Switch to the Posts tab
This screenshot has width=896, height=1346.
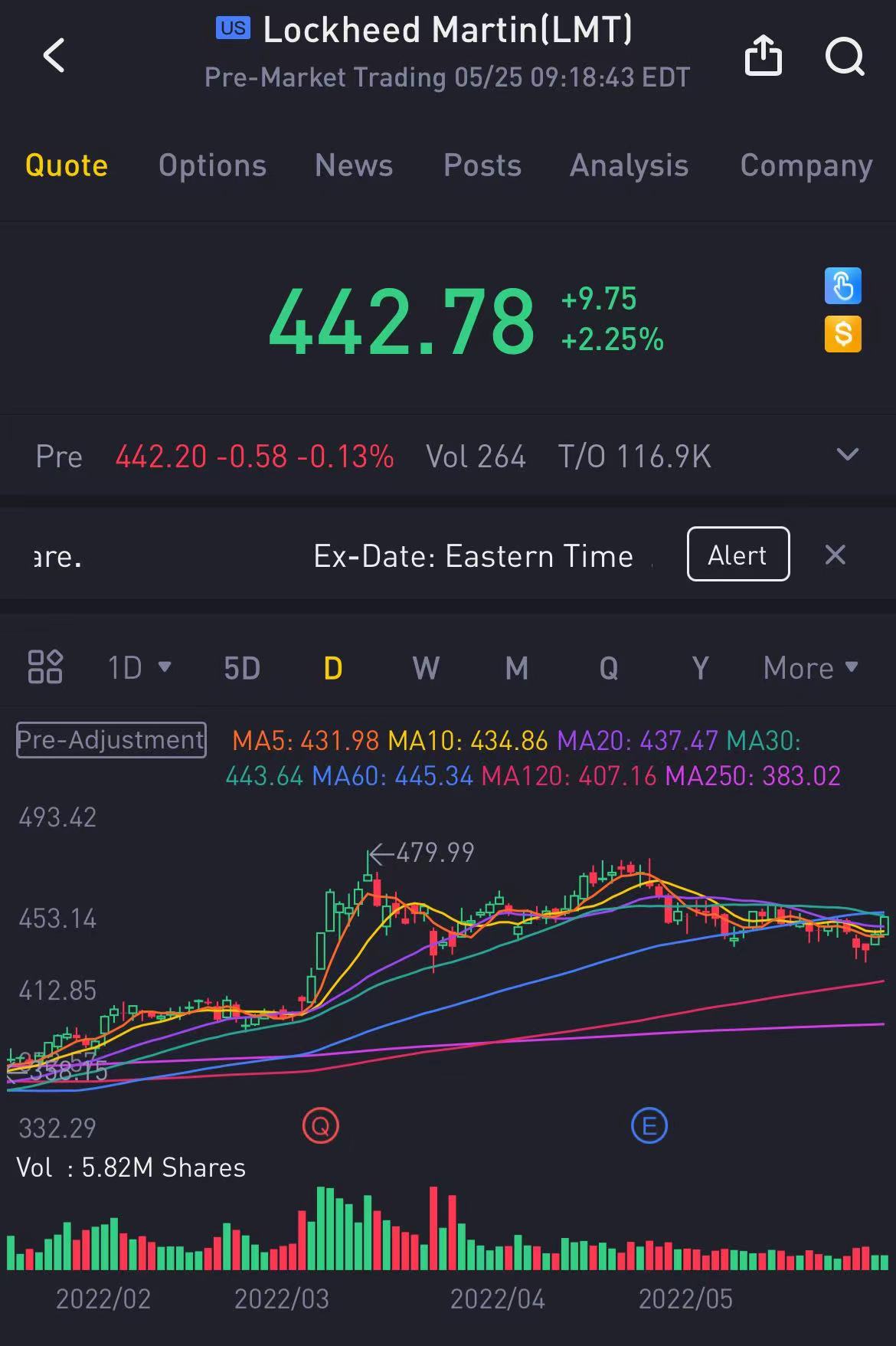[482, 165]
